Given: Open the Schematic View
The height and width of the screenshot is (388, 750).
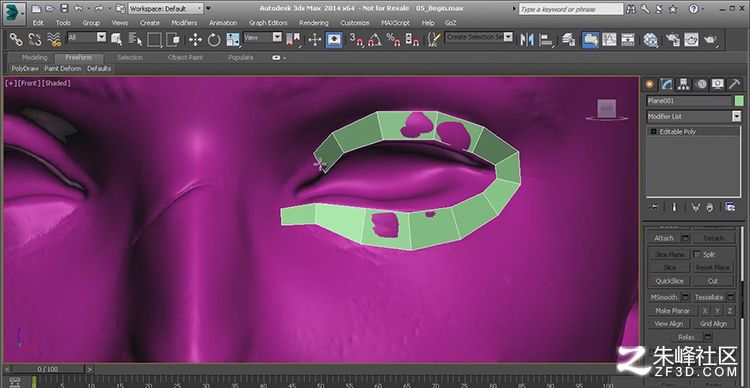Looking at the screenshot, I should coord(628,40).
